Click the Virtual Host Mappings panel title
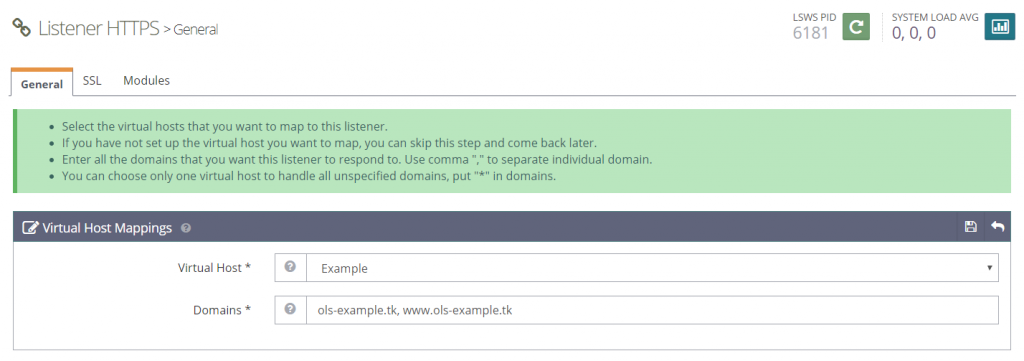1024x361 pixels. coord(107,228)
